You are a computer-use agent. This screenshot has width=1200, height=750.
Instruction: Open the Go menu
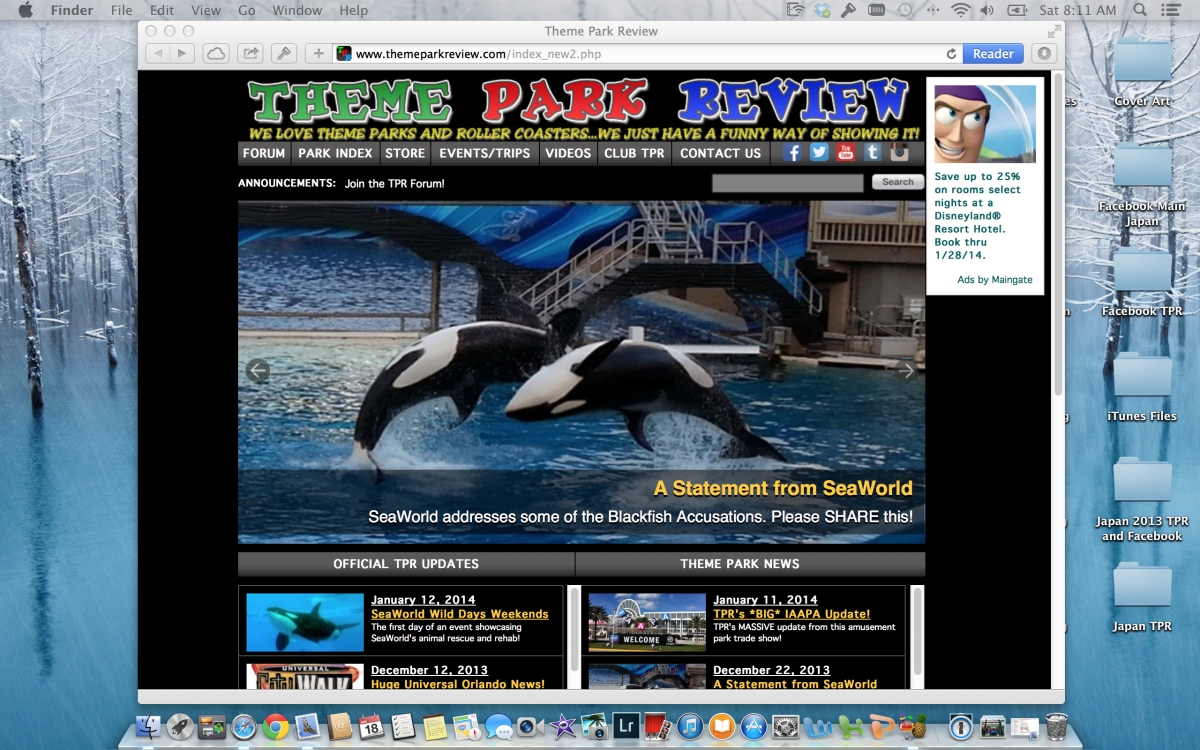point(247,10)
